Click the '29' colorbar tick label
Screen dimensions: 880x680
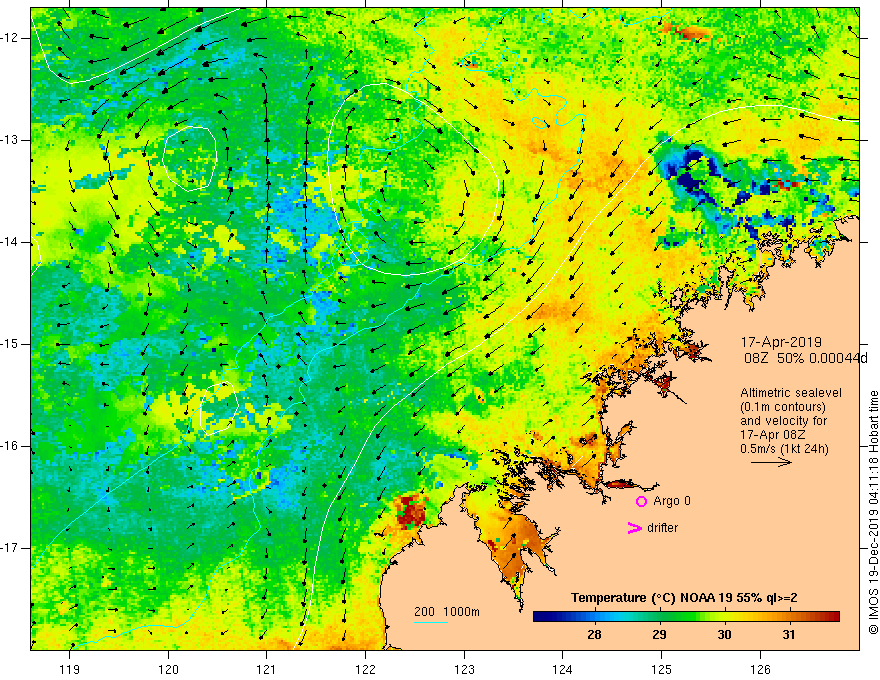tap(659, 635)
